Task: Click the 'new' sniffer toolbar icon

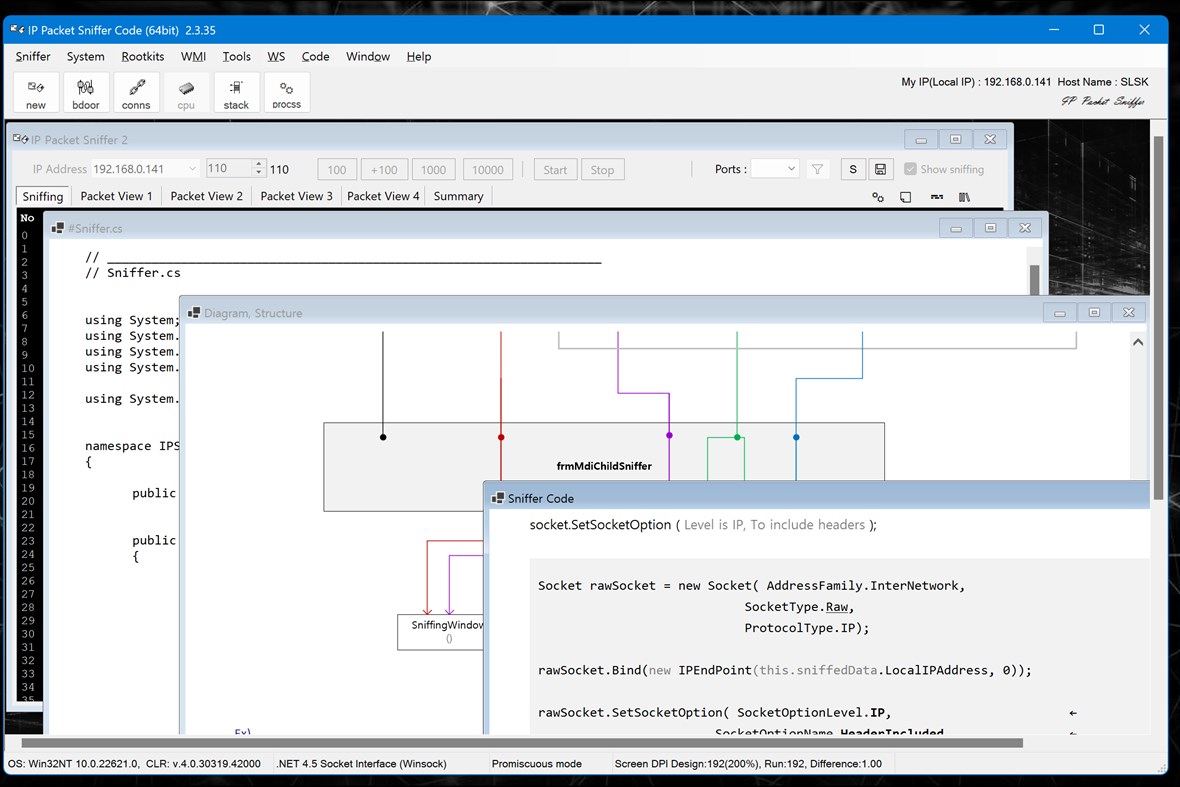Action: point(36,93)
